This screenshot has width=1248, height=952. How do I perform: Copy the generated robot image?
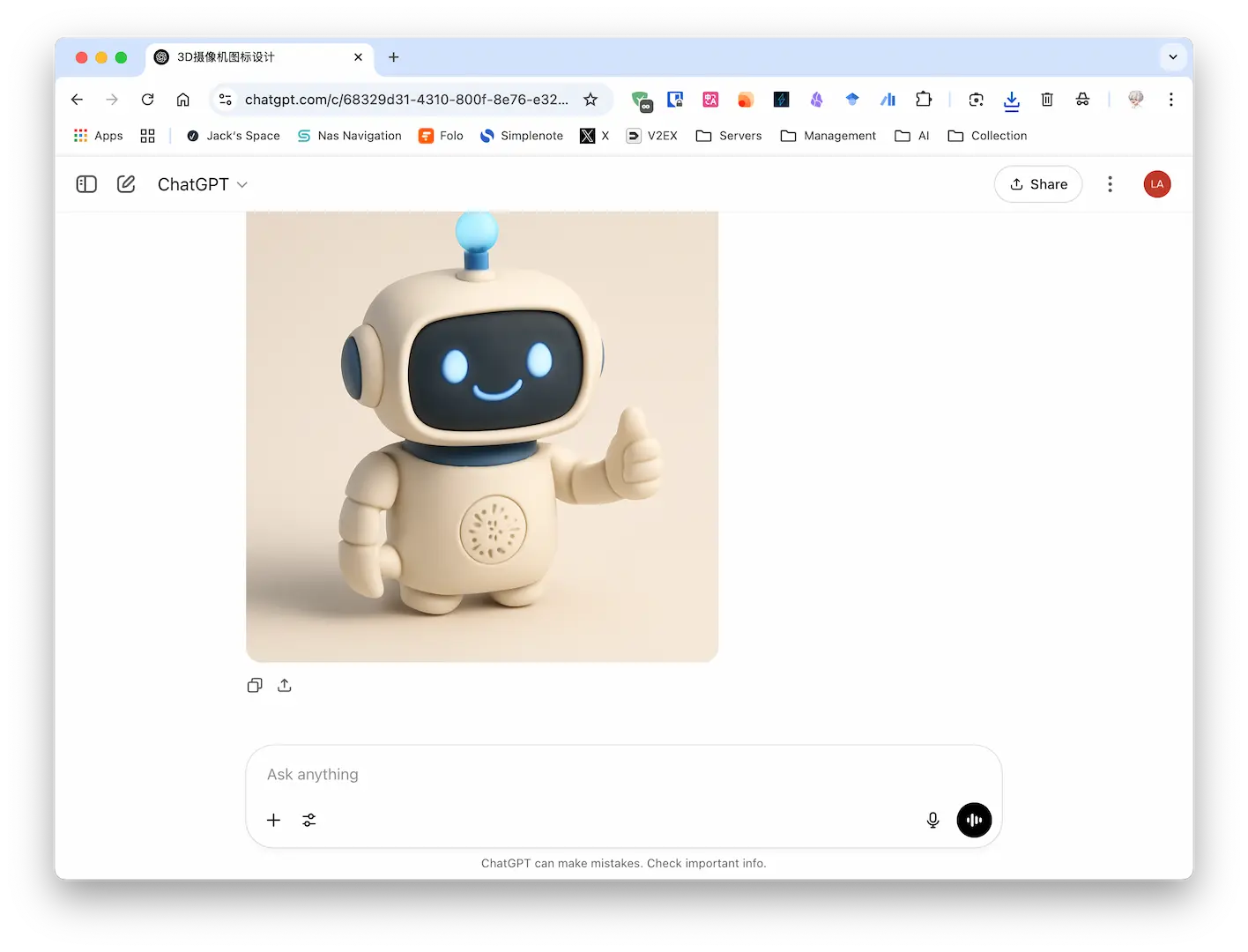pyautogui.click(x=255, y=686)
